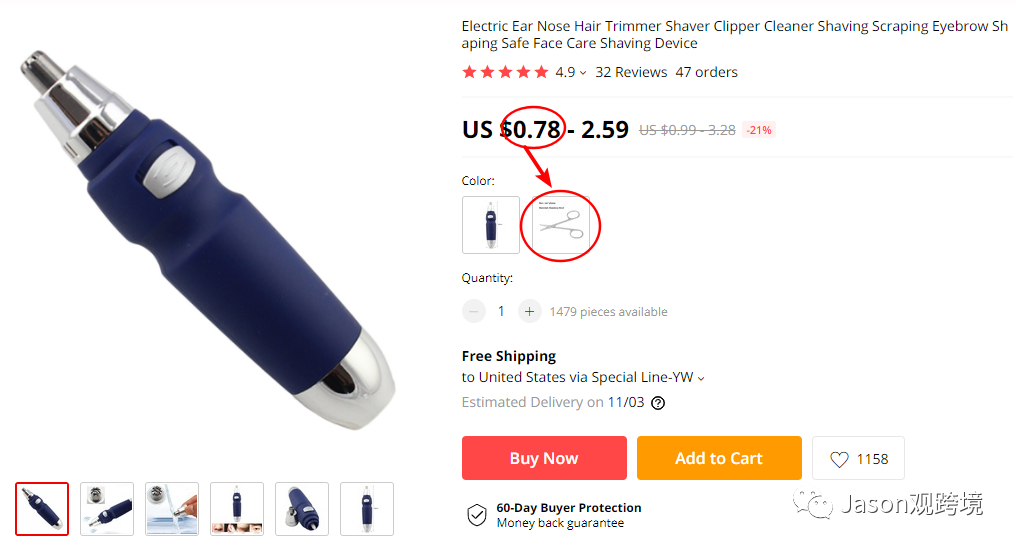Viewport: 1016px width, 548px height.
Task: Select the fifth thumbnail showing disassembled trimmer
Action: coord(302,509)
